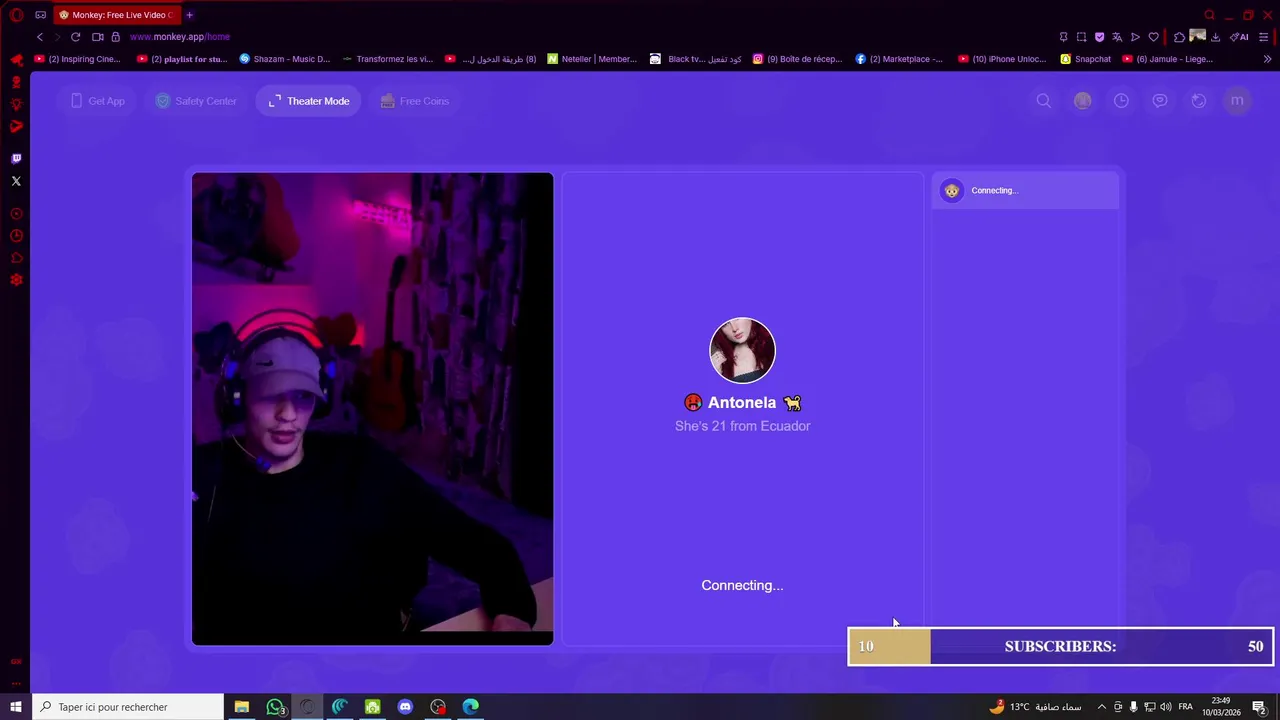Click the search magnifier icon in Monkey header
The width and height of the screenshot is (1280, 720).
(x=1044, y=101)
